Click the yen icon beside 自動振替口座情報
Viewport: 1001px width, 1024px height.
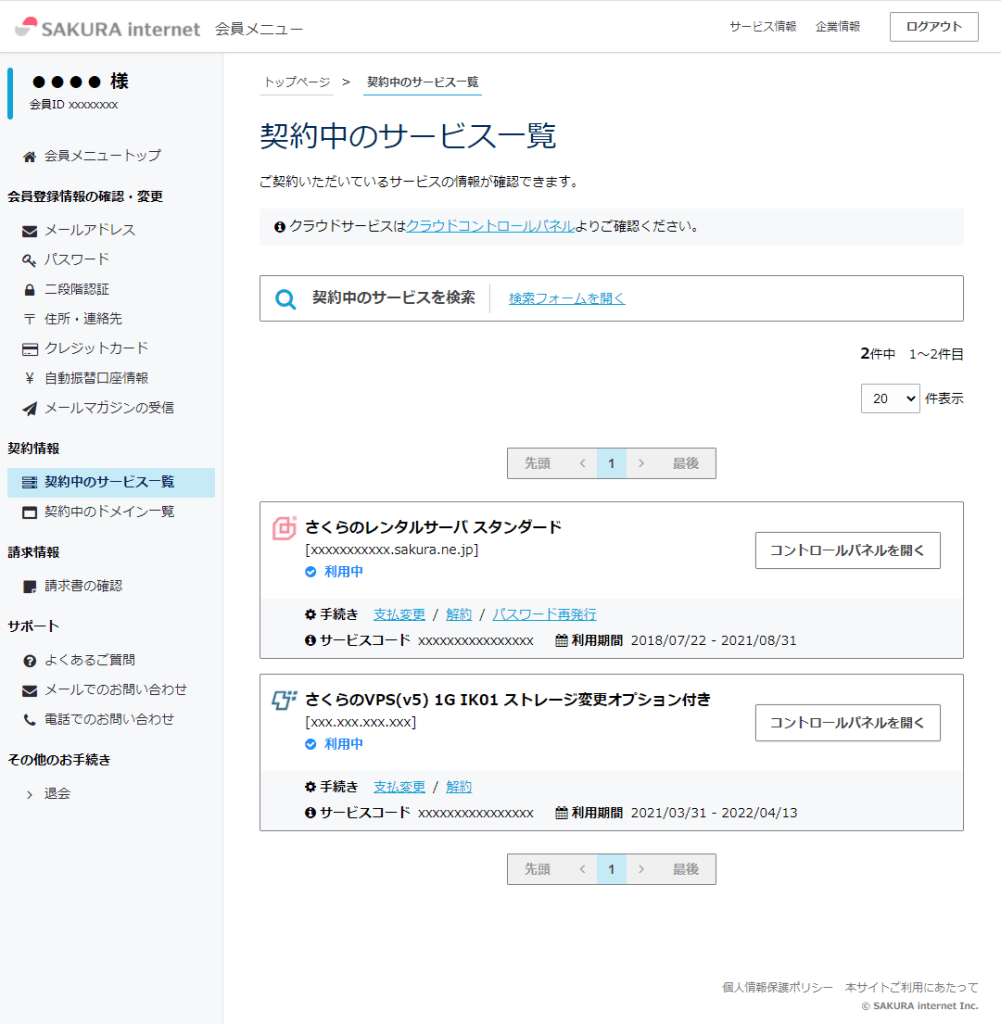29,378
